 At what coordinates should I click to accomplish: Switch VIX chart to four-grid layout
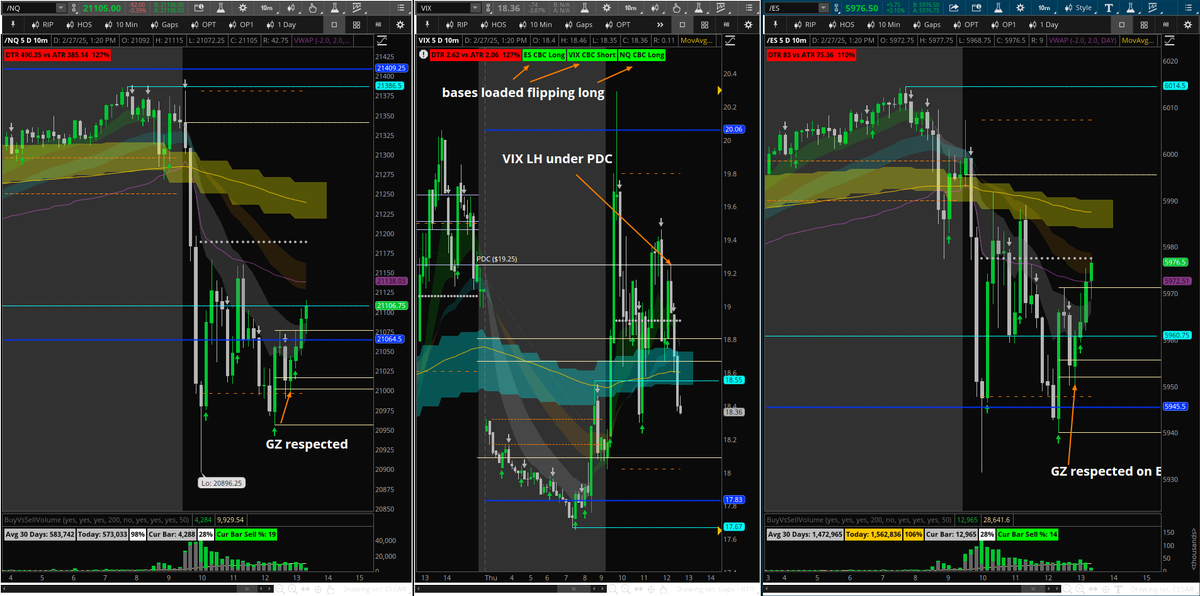pos(704,25)
